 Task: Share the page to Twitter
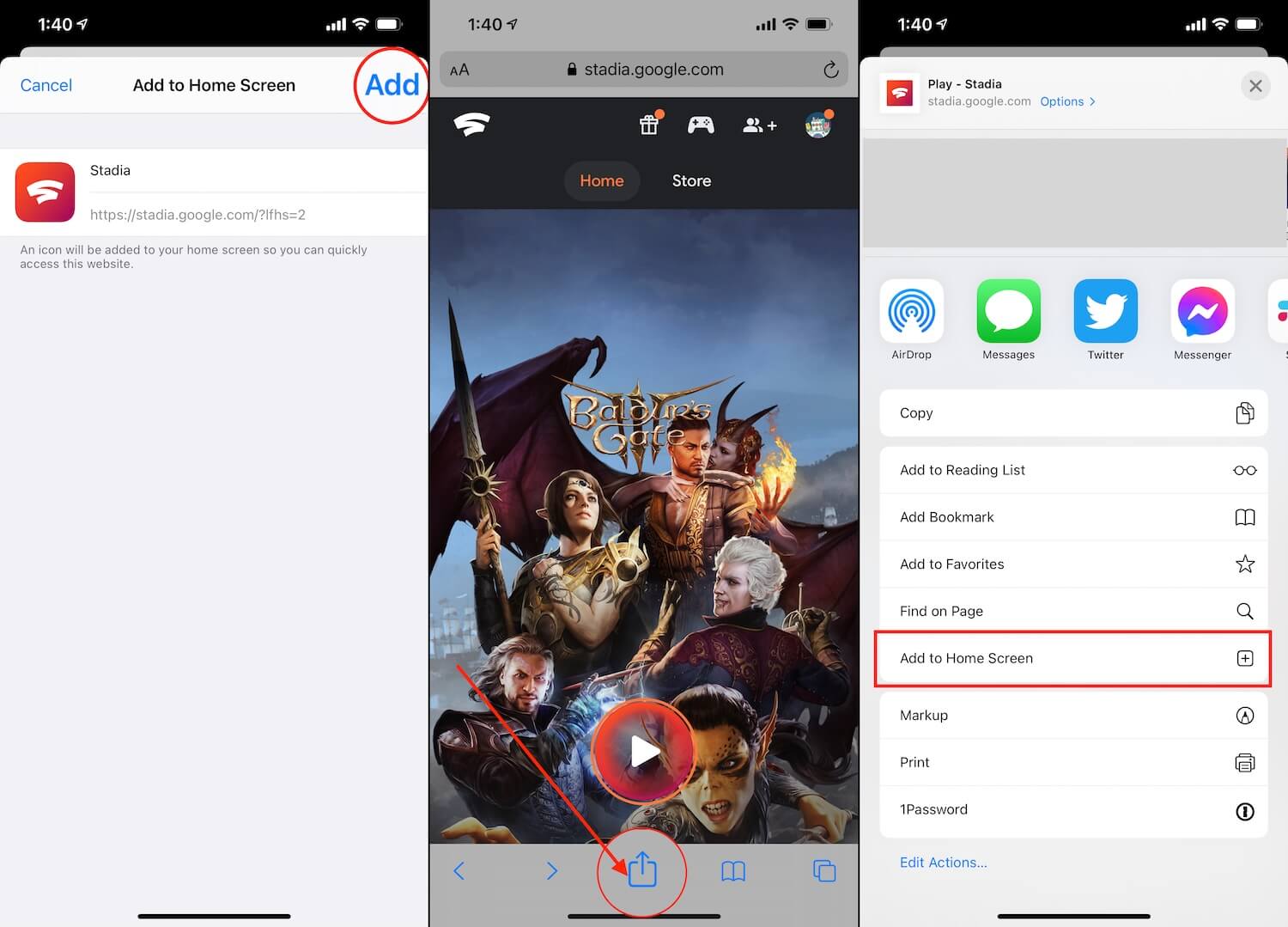coord(1105,312)
